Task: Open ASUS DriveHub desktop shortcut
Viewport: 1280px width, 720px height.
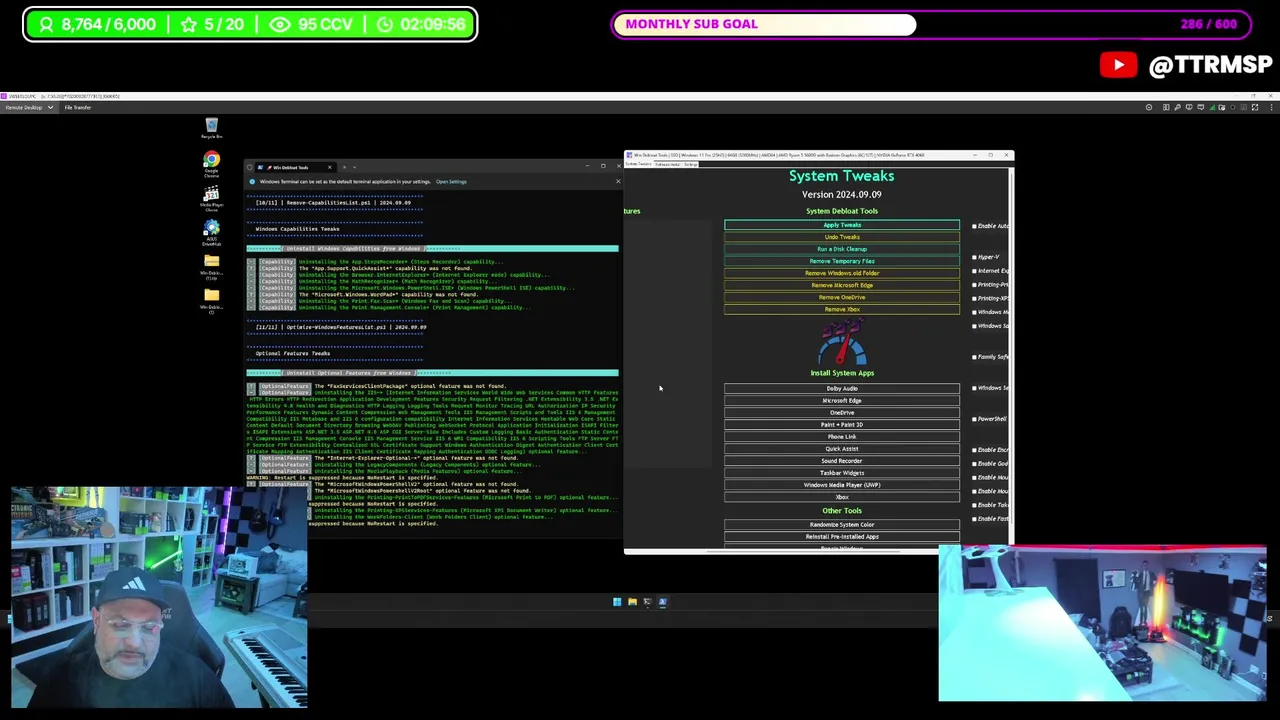Action: tap(211, 231)
